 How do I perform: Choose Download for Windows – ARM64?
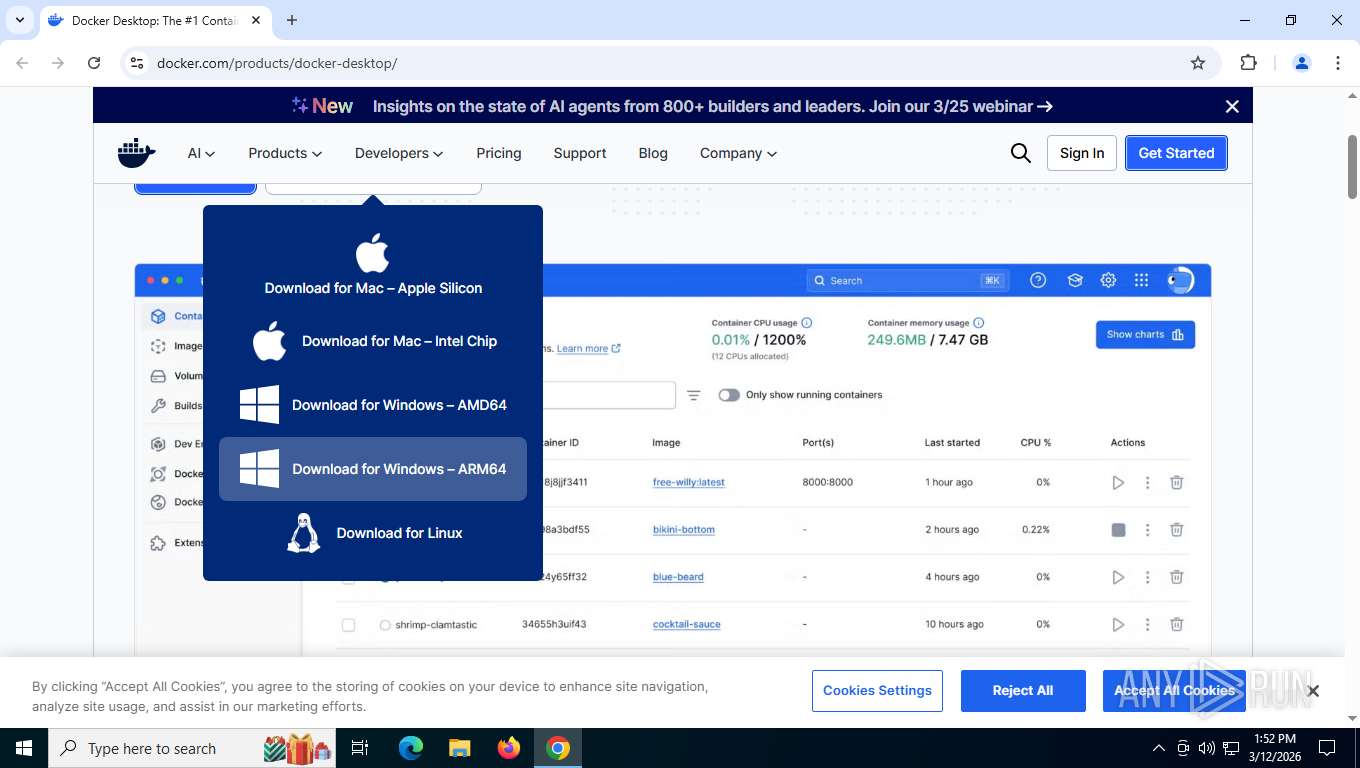pyautogui.click(x=373, y=469)
